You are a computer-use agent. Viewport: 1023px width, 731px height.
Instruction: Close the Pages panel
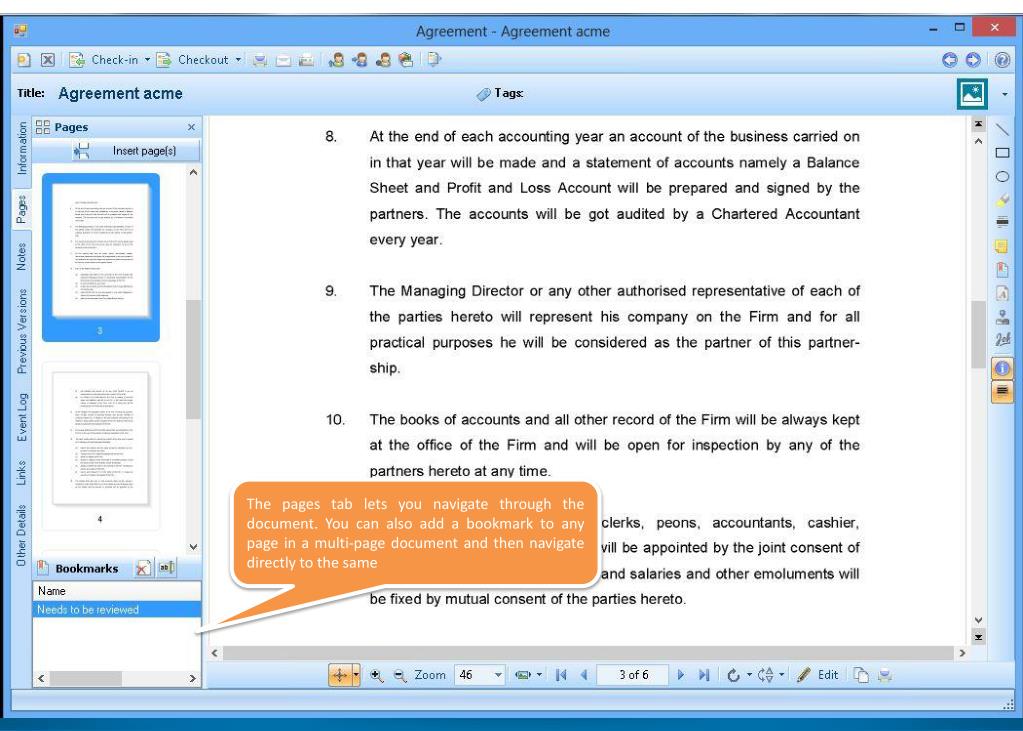point(191,127)
